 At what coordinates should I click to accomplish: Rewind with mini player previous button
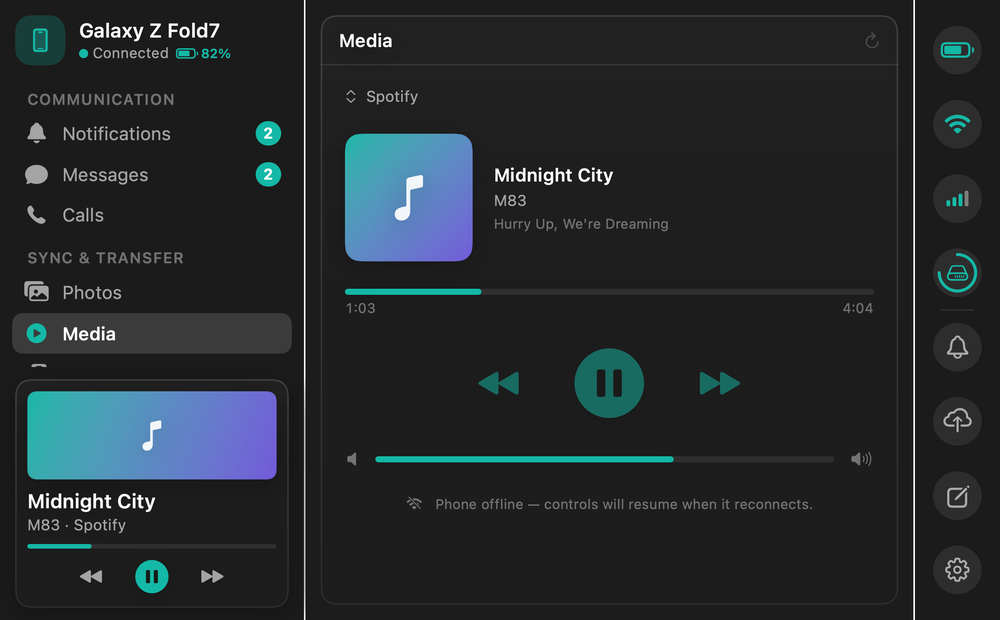91,577
